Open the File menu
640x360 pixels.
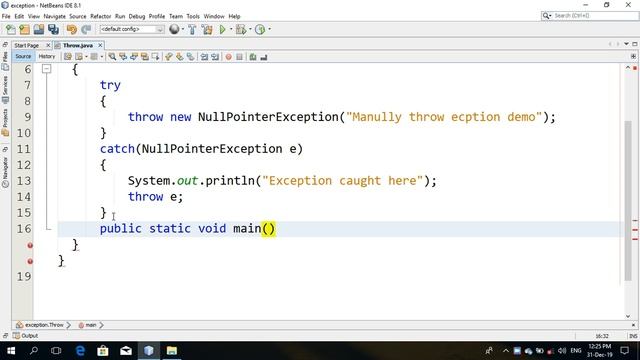tap(6, 16)
